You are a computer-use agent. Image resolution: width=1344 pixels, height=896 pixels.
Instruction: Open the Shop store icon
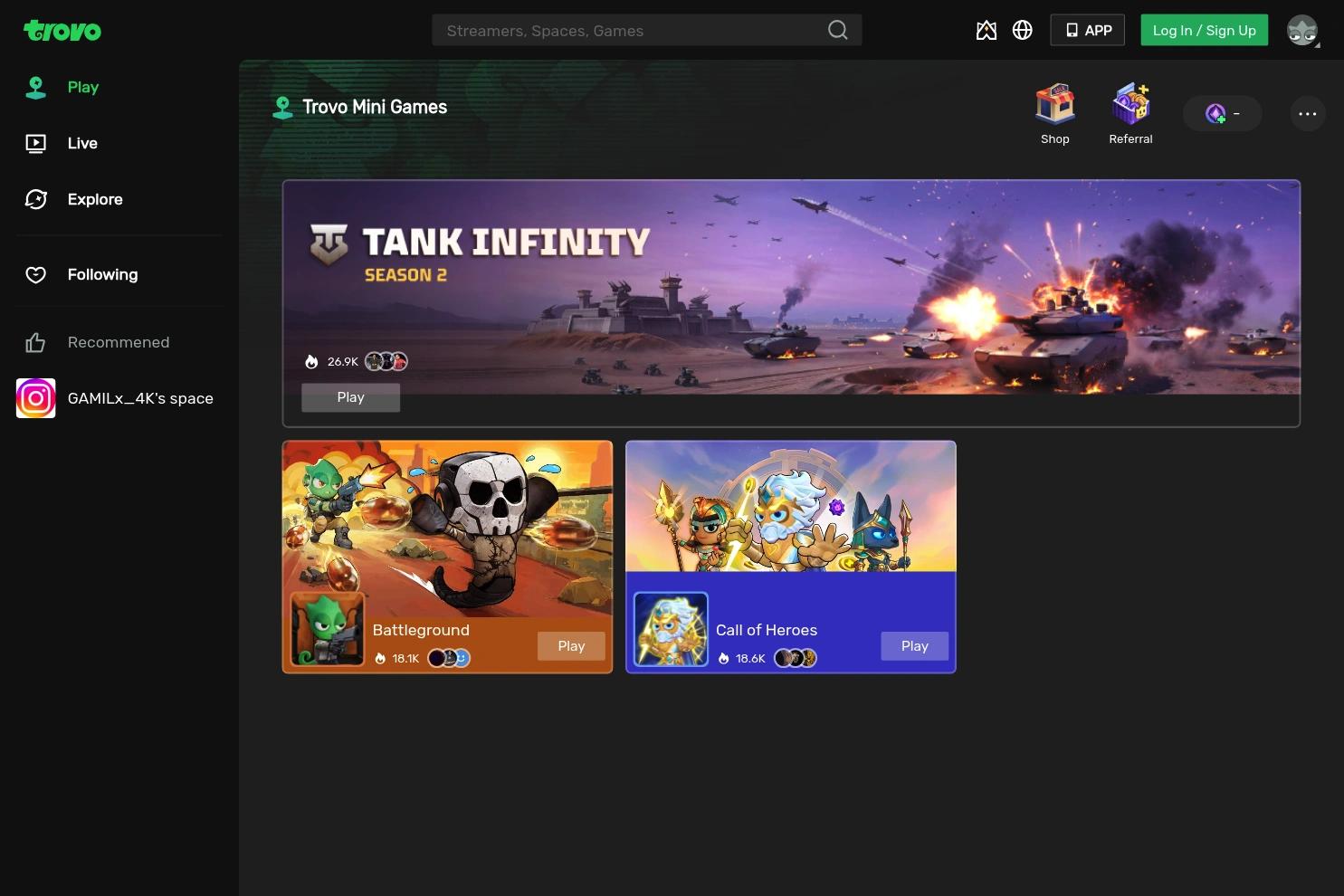point(1055,104)
